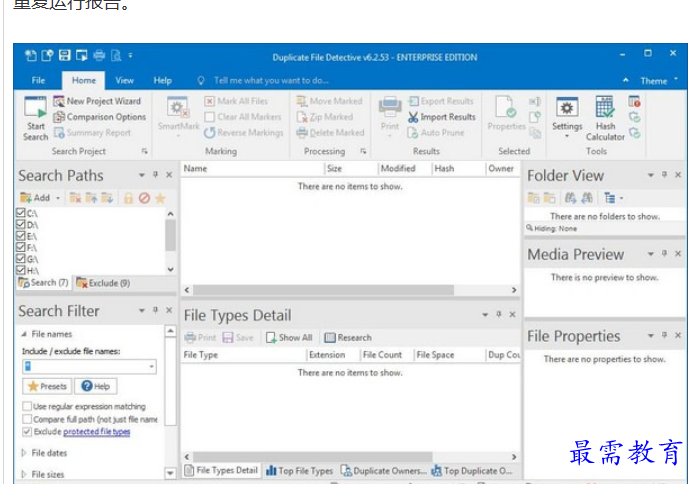The image size is (691, 484).
Task: Click Move Marked
Action: pos(330,101)
